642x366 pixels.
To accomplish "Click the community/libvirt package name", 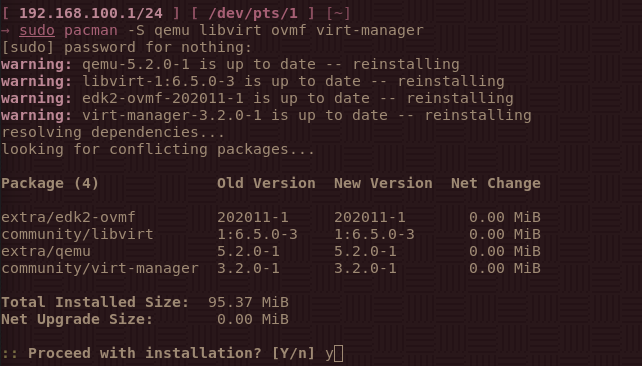I will tap(77, 234).
